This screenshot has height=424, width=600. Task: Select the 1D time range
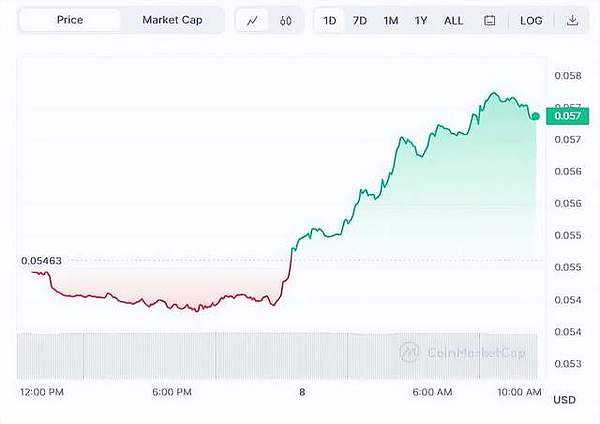(330, 20)
